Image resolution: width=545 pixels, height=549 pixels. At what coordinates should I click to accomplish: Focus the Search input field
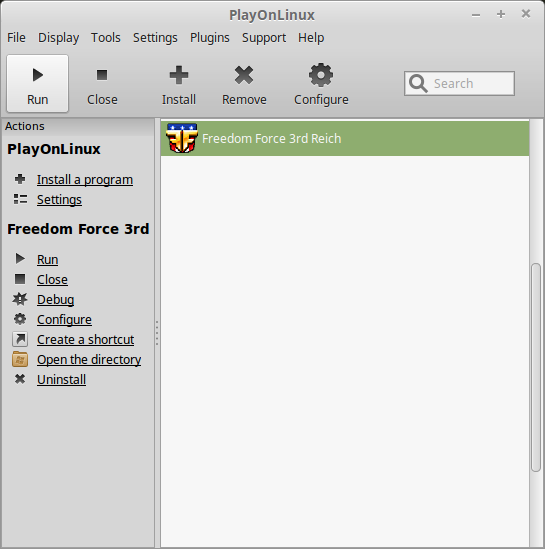click(x=459, y=83)
